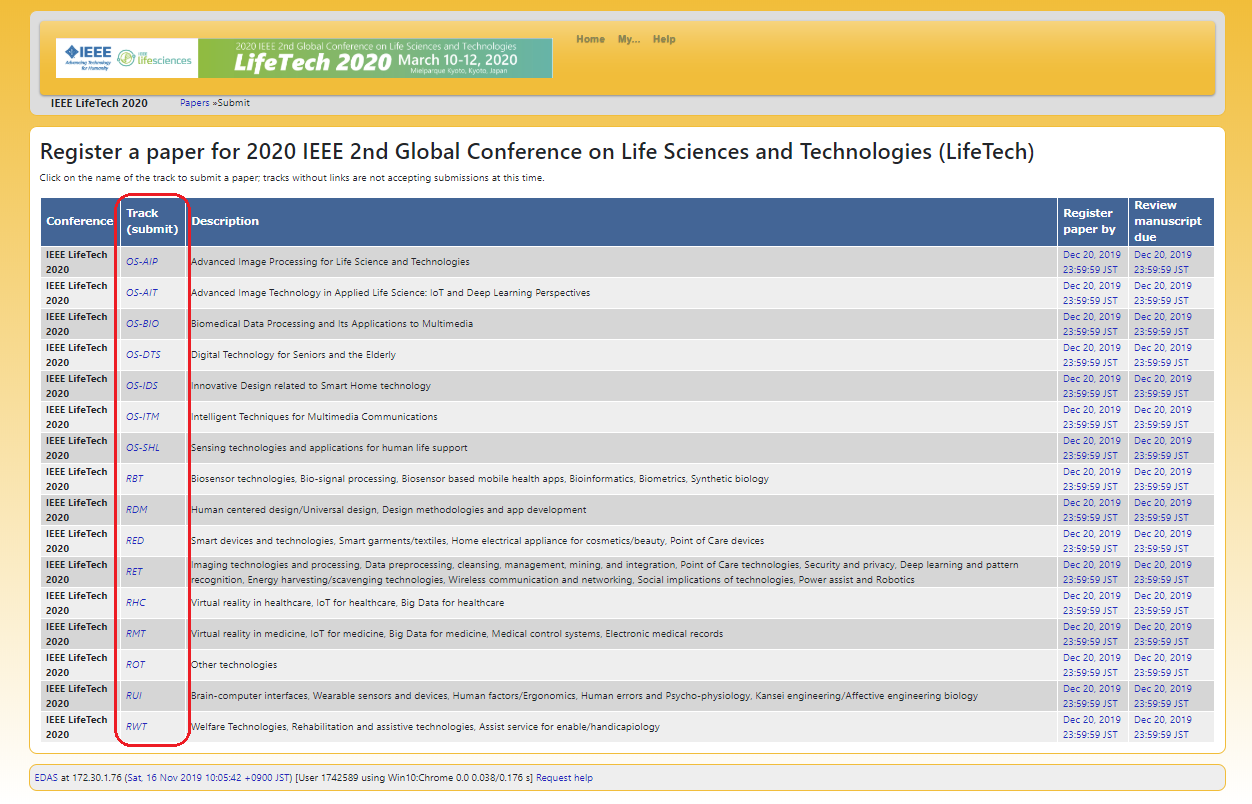The height and width of the screenshot is (804, 1252).
Task: Submit to the ROT track
Action: click(x=135, y=665)
